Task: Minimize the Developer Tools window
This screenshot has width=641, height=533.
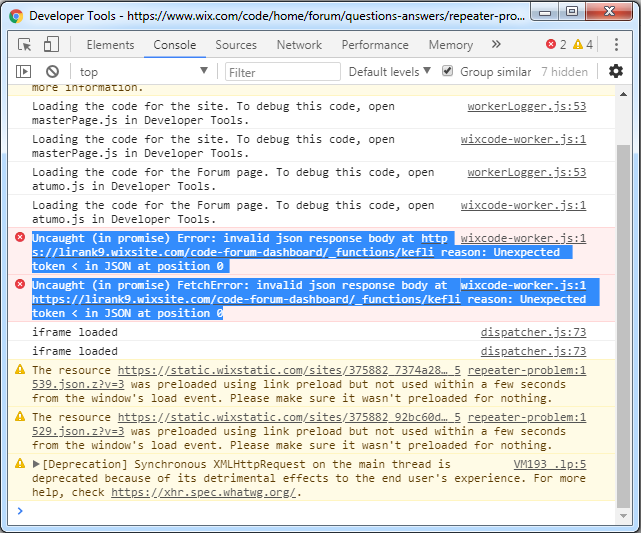Action: tap(545, 11)
